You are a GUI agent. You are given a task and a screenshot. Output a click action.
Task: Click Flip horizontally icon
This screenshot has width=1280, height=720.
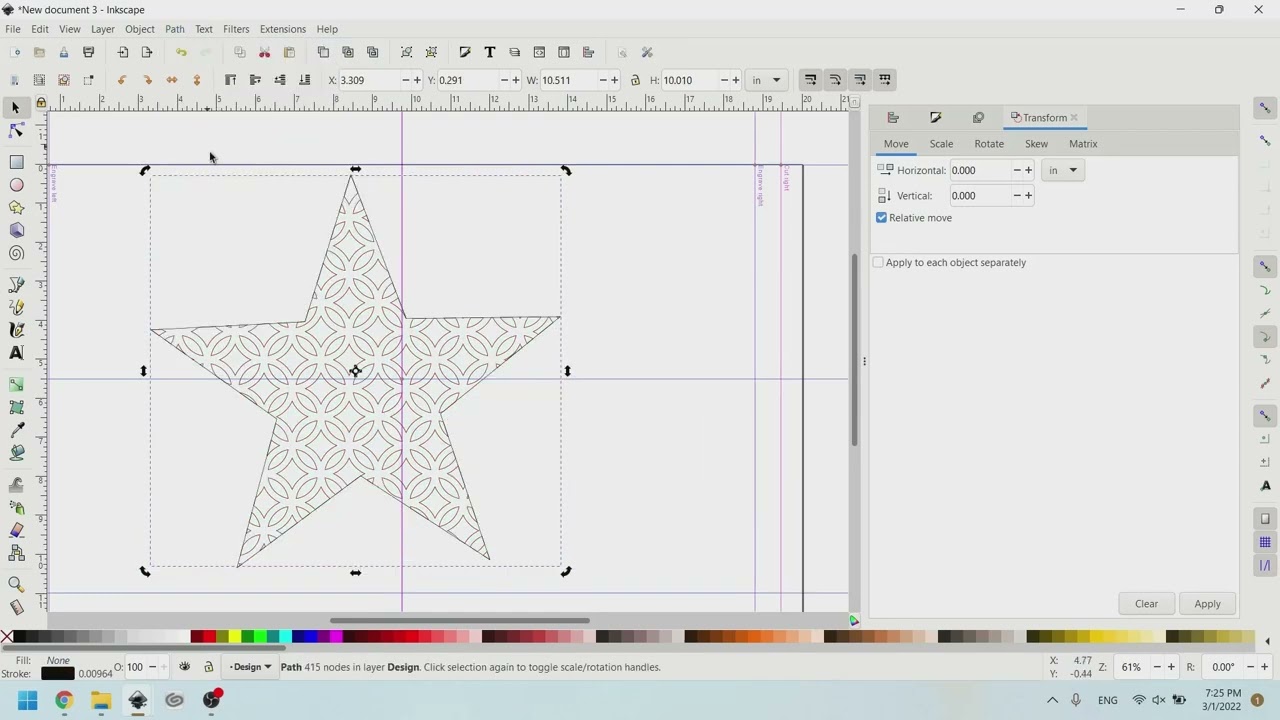click(172, 80)
